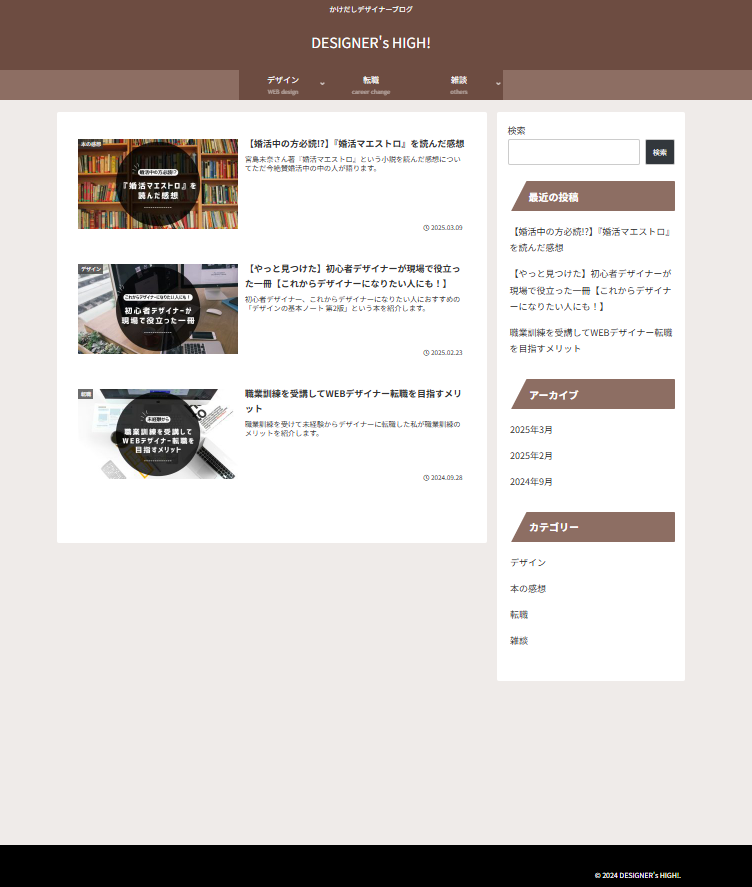Select the 転職 category in sidebar
752x887 pixels.
coord(519,615)
